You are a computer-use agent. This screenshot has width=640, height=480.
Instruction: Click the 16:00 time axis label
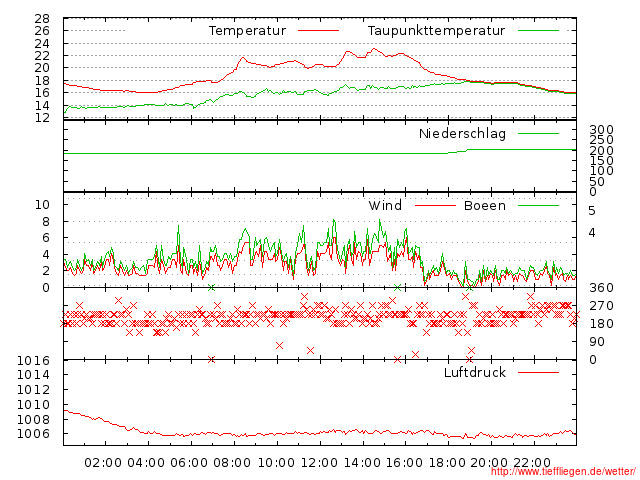click(x=404, y=463)
